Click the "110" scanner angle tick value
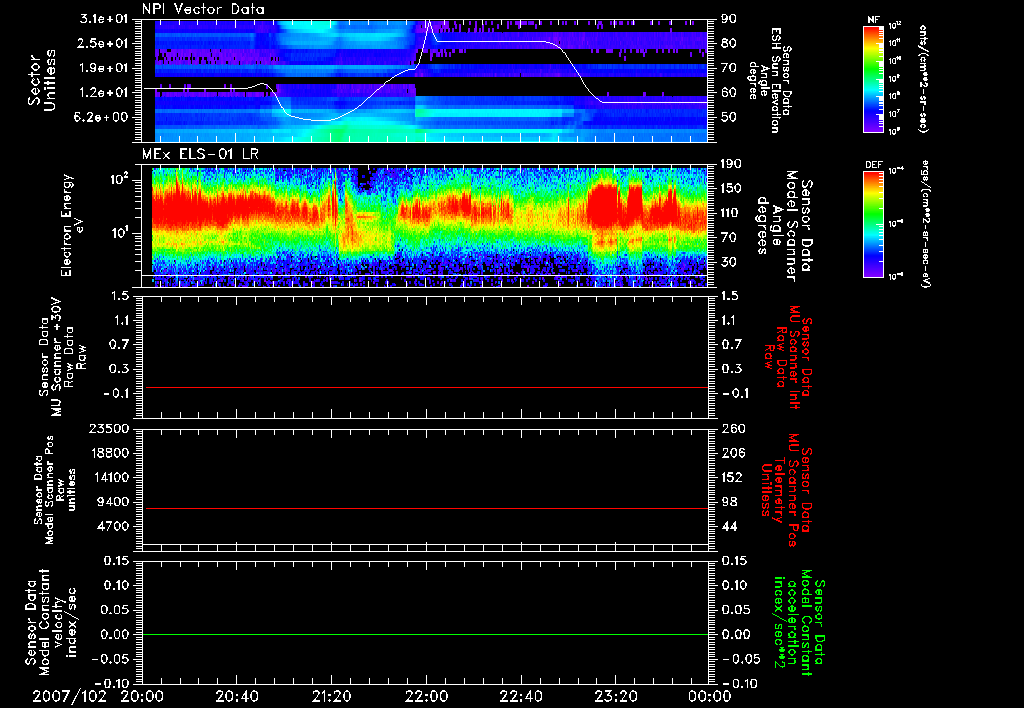The height and width of the screenshot is (708, 1024). [731, 213]
